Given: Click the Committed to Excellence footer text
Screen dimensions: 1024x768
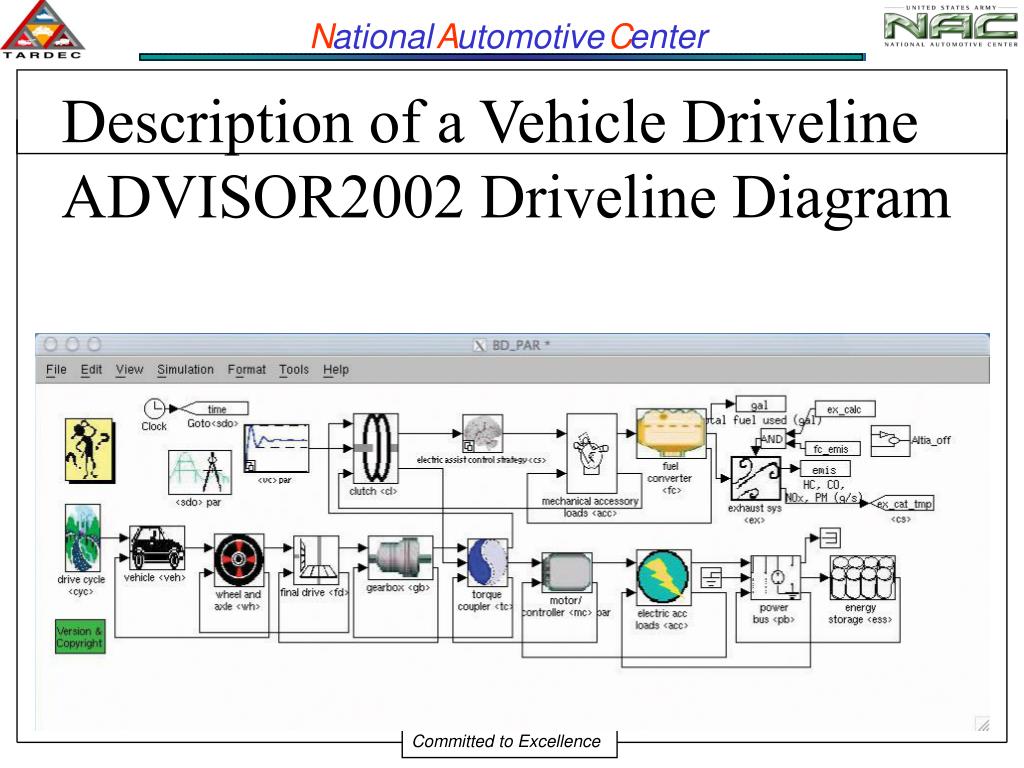Looking at the screenshot, I should coord(507,741).
